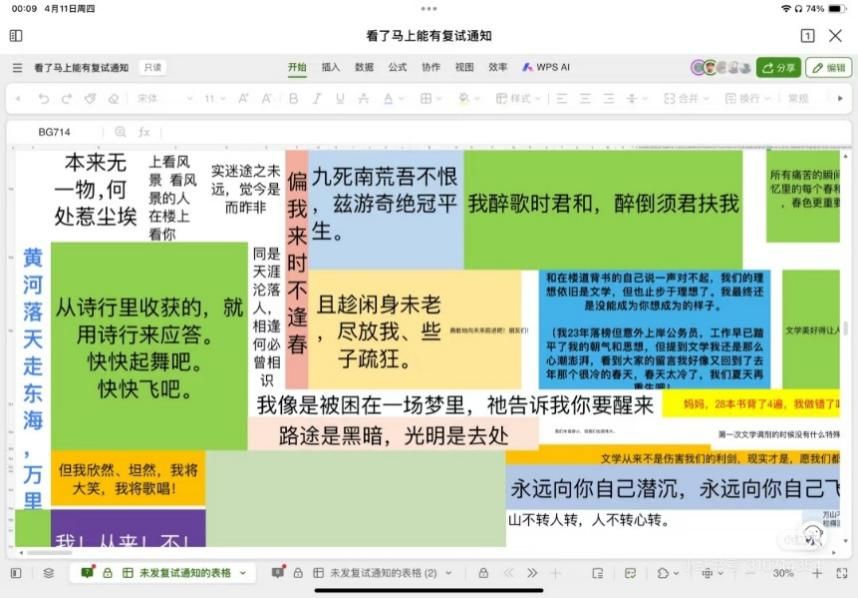This screenshot has width=858, height=598.
Task: Click the fullscreen icon at bottom right
Action: click(839, 573)
